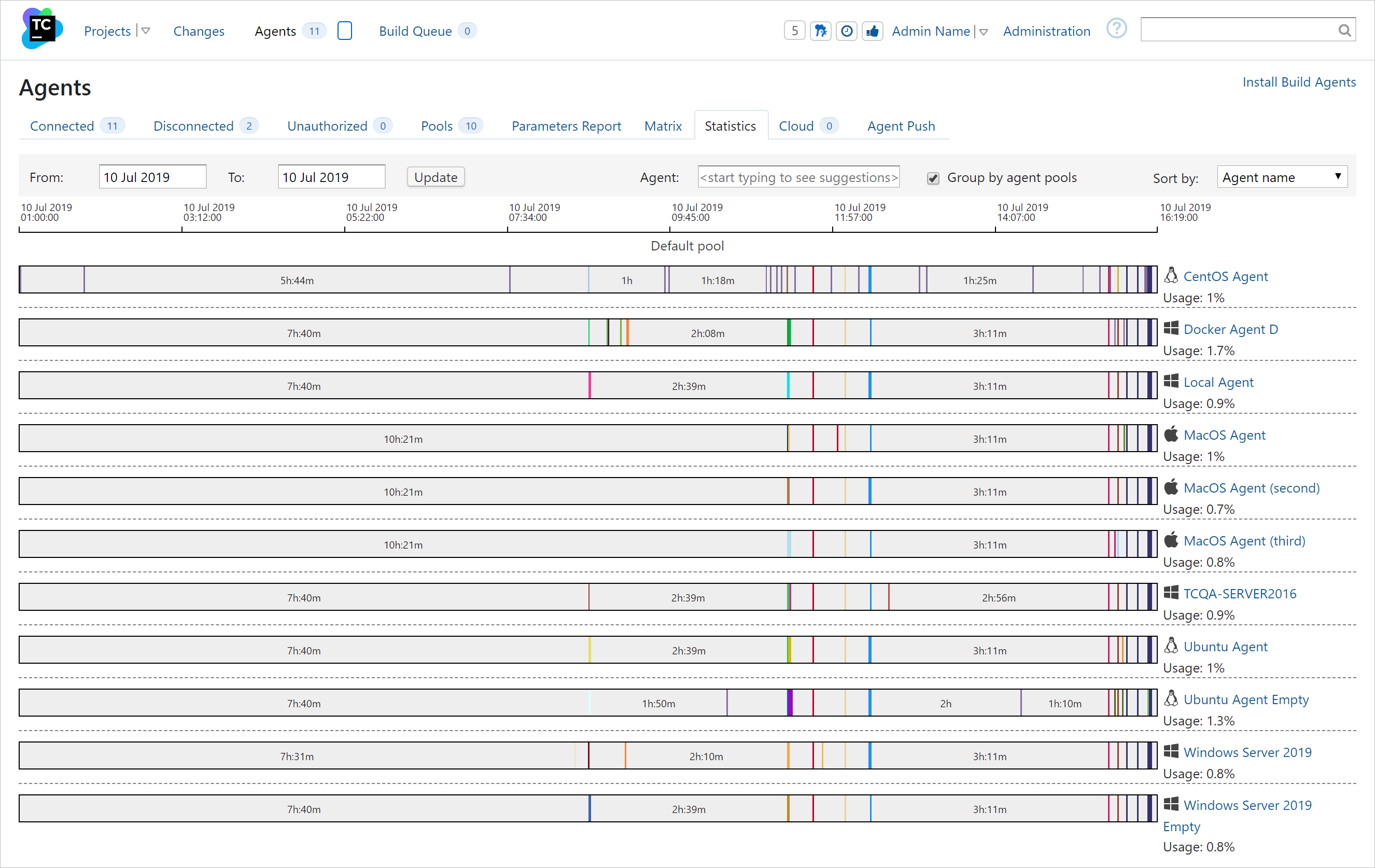The height and width of the screenshot is (868, 1375).
Task: Click the puzzle piece icon
Action: (x=821, y=31)
